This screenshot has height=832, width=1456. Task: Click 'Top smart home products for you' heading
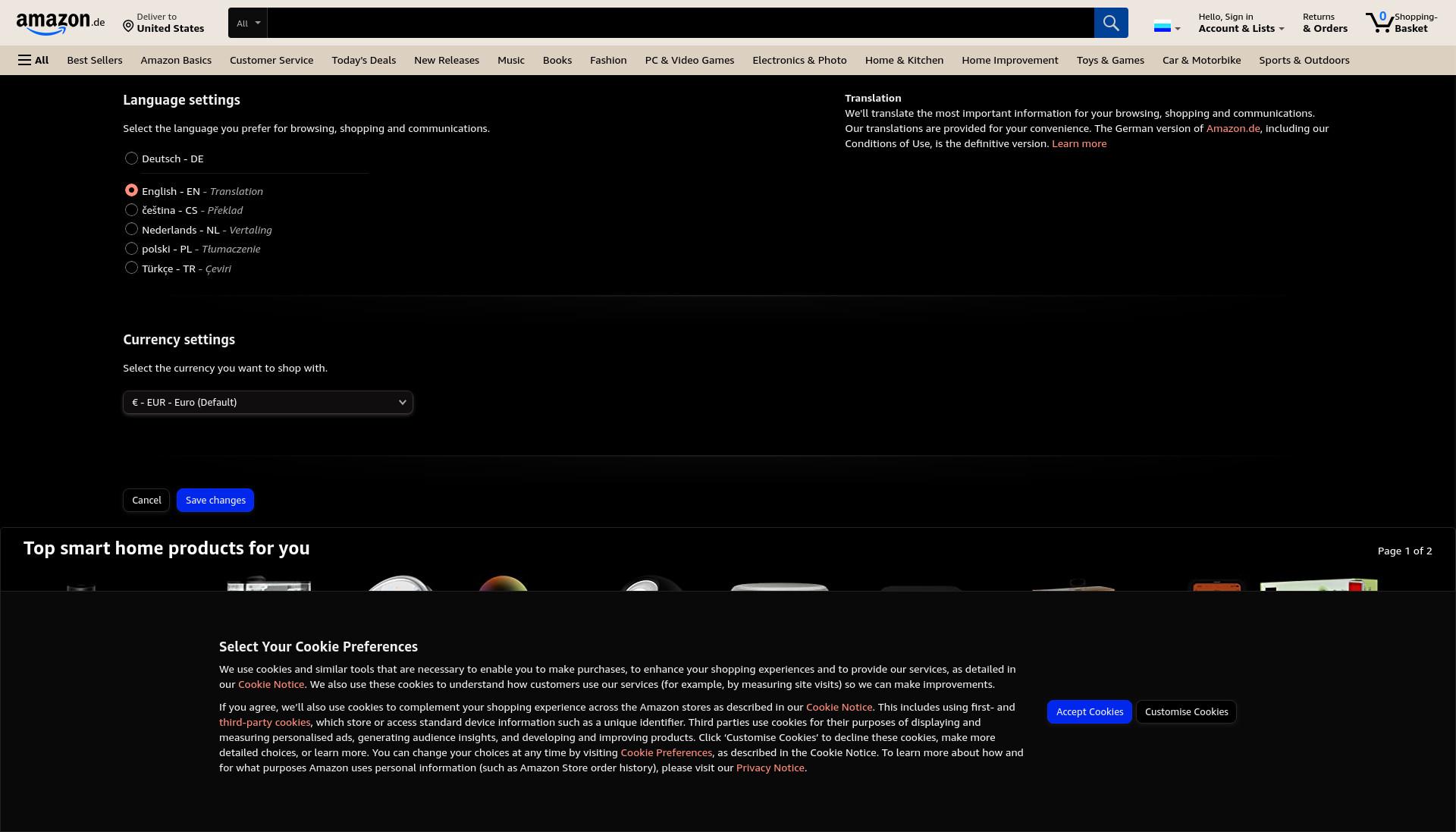[x=167, y=548]
